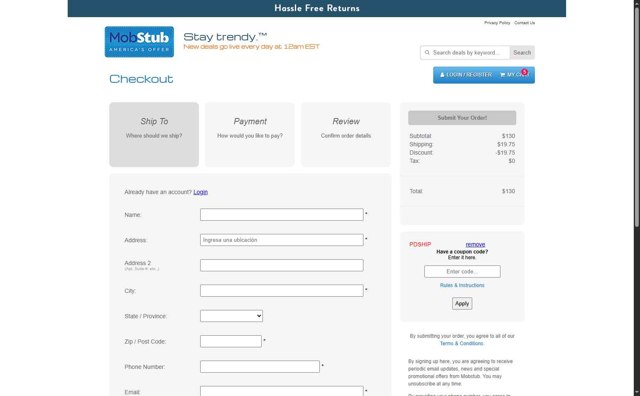Select the Review step tab
Screen dimensions: 640x396
tap(346, 134)
